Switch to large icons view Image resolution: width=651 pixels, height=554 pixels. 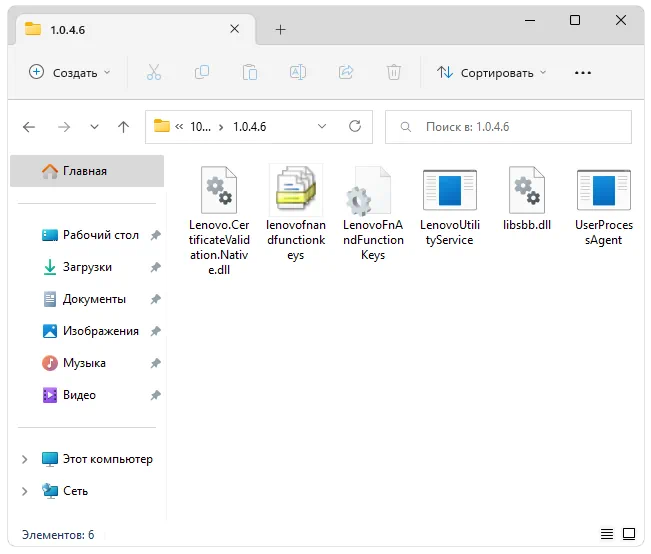629,534
